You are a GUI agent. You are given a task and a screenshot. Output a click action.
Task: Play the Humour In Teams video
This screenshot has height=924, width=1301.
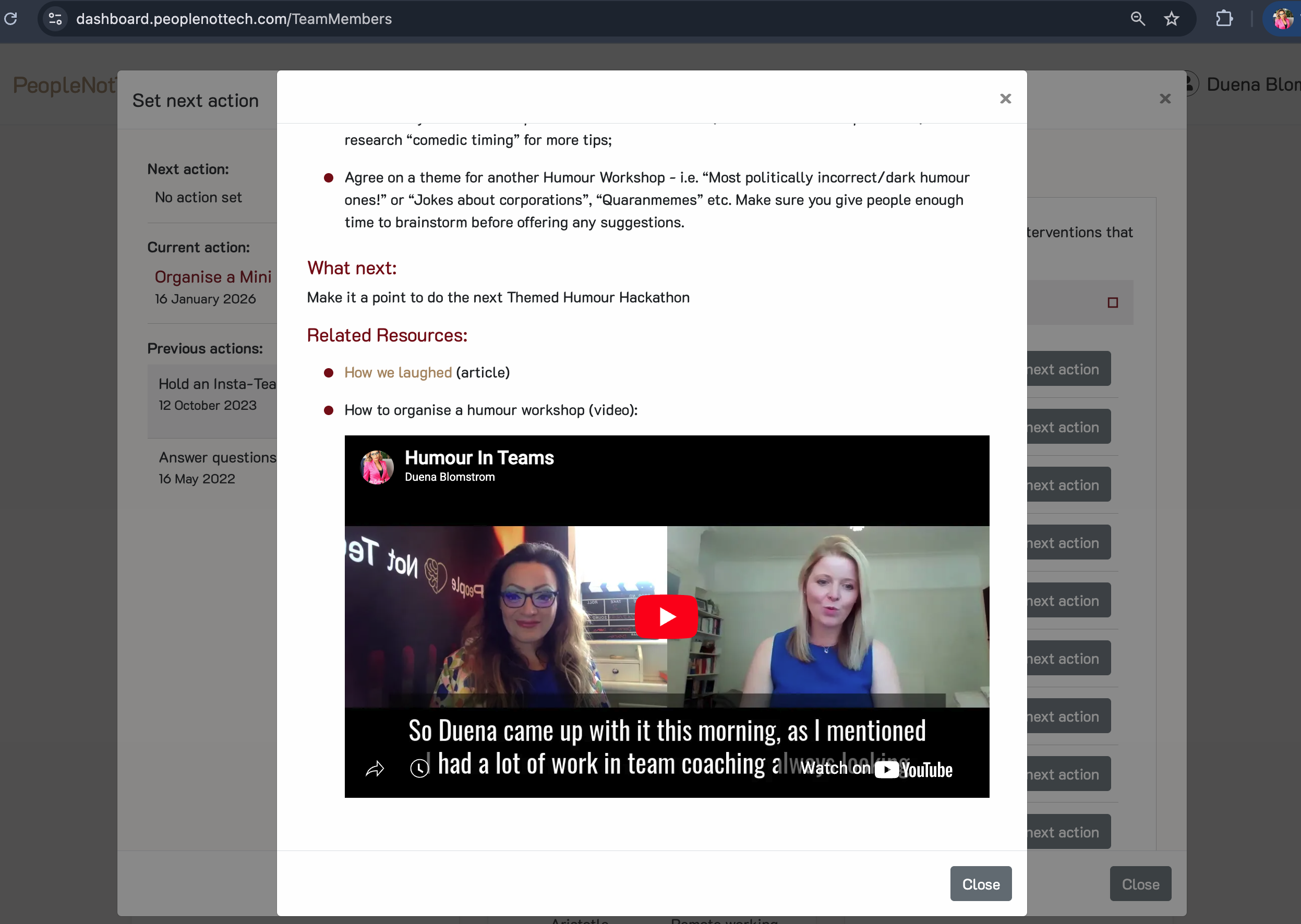[x=666, y=617]
